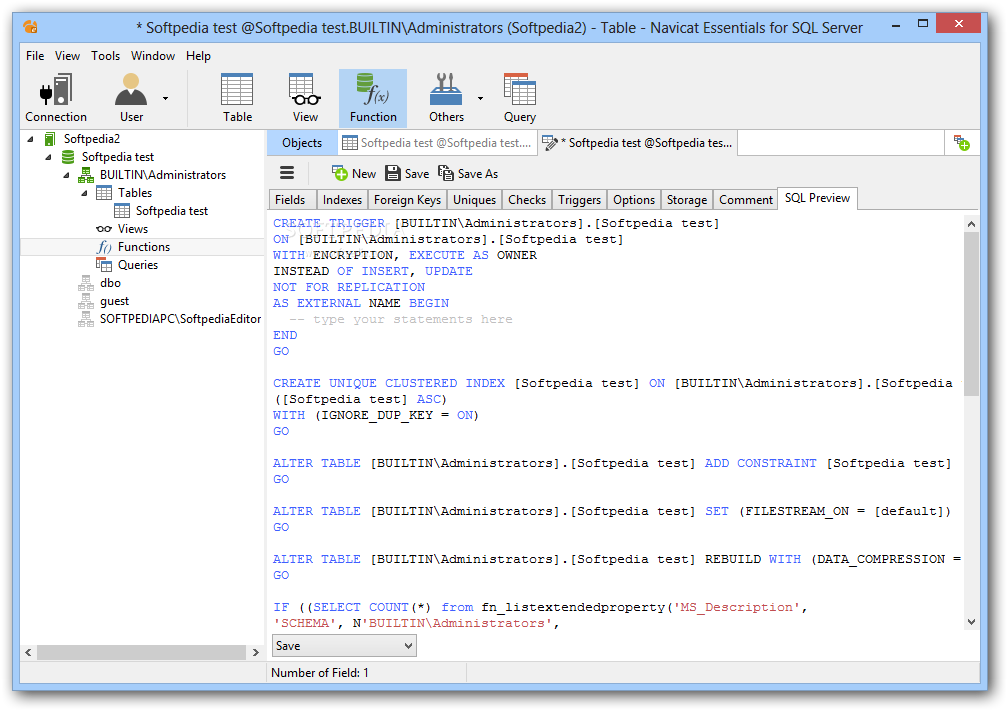The image size is (1008, 711).
Task: Open the Help menu
Action: [198, 56]
